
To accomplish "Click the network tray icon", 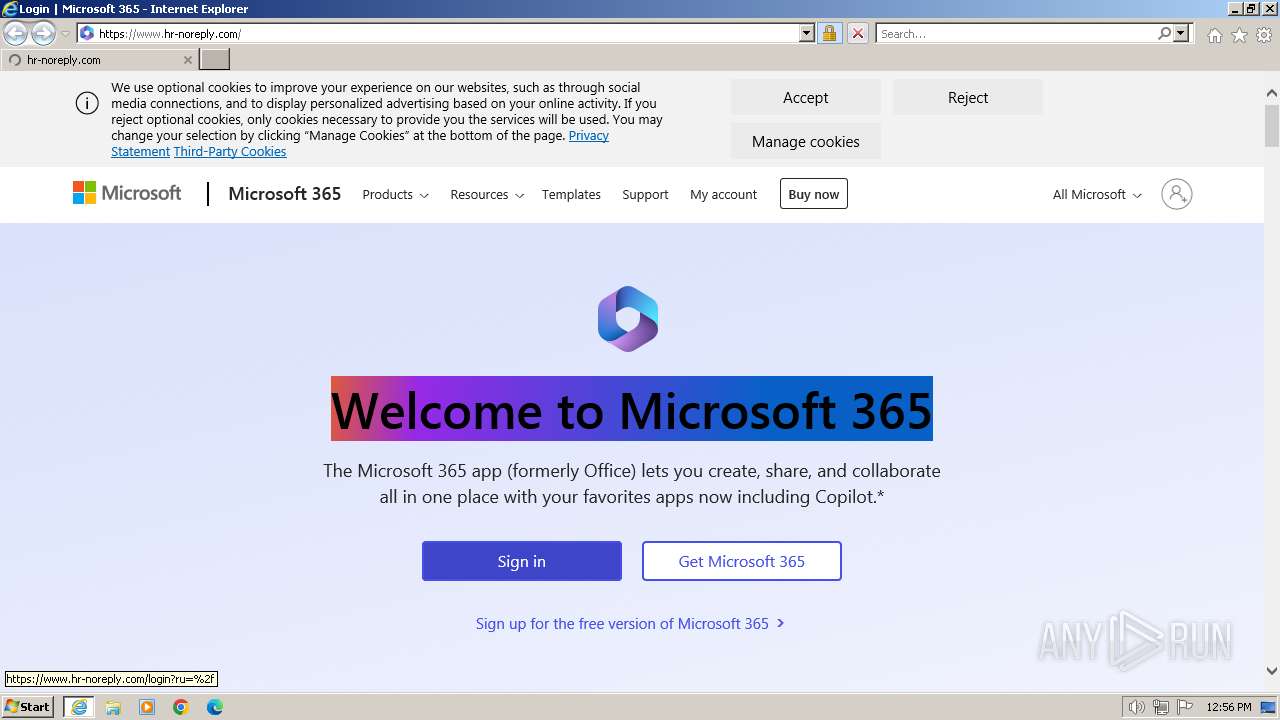I will (1161, 707).
